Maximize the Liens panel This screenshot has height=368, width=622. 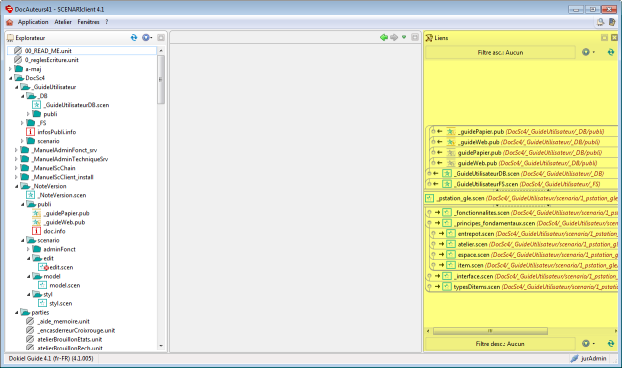point(604,38)
